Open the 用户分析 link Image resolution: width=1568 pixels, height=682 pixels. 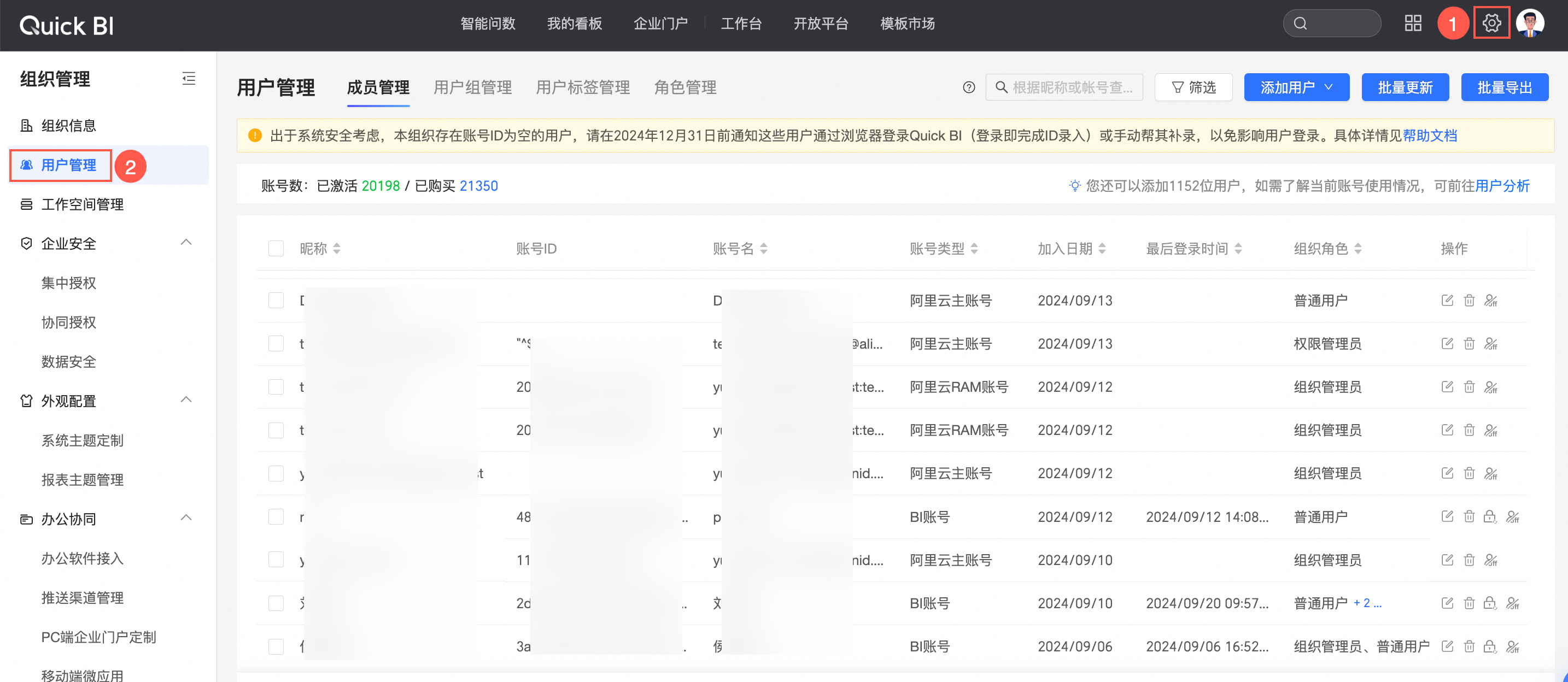tap(1502, 186)
